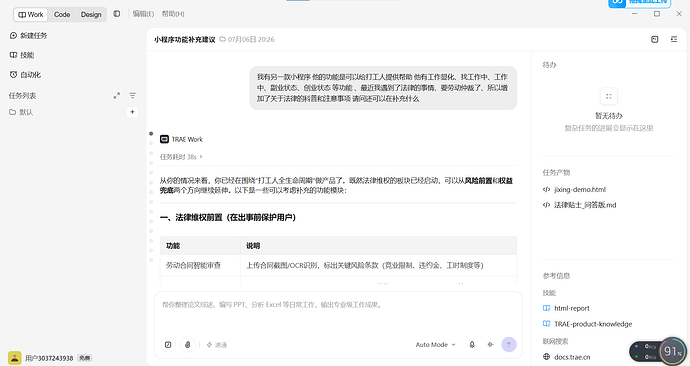Click the TRAE Work logo icon
Screen dimensions: 690x366
click(164, 139)
